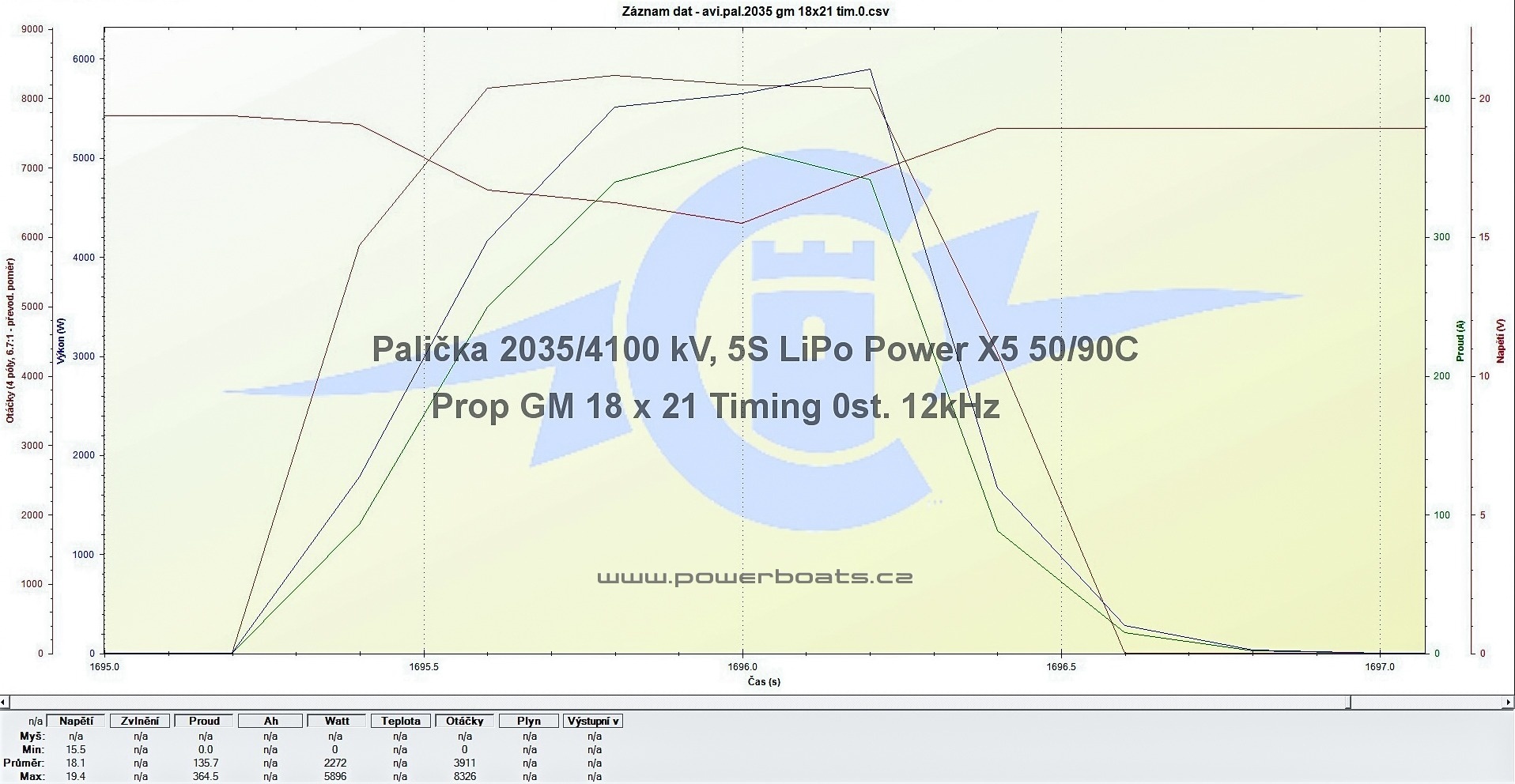
Task: Click the 6000 power axis tick label
Action: point(84,59)
